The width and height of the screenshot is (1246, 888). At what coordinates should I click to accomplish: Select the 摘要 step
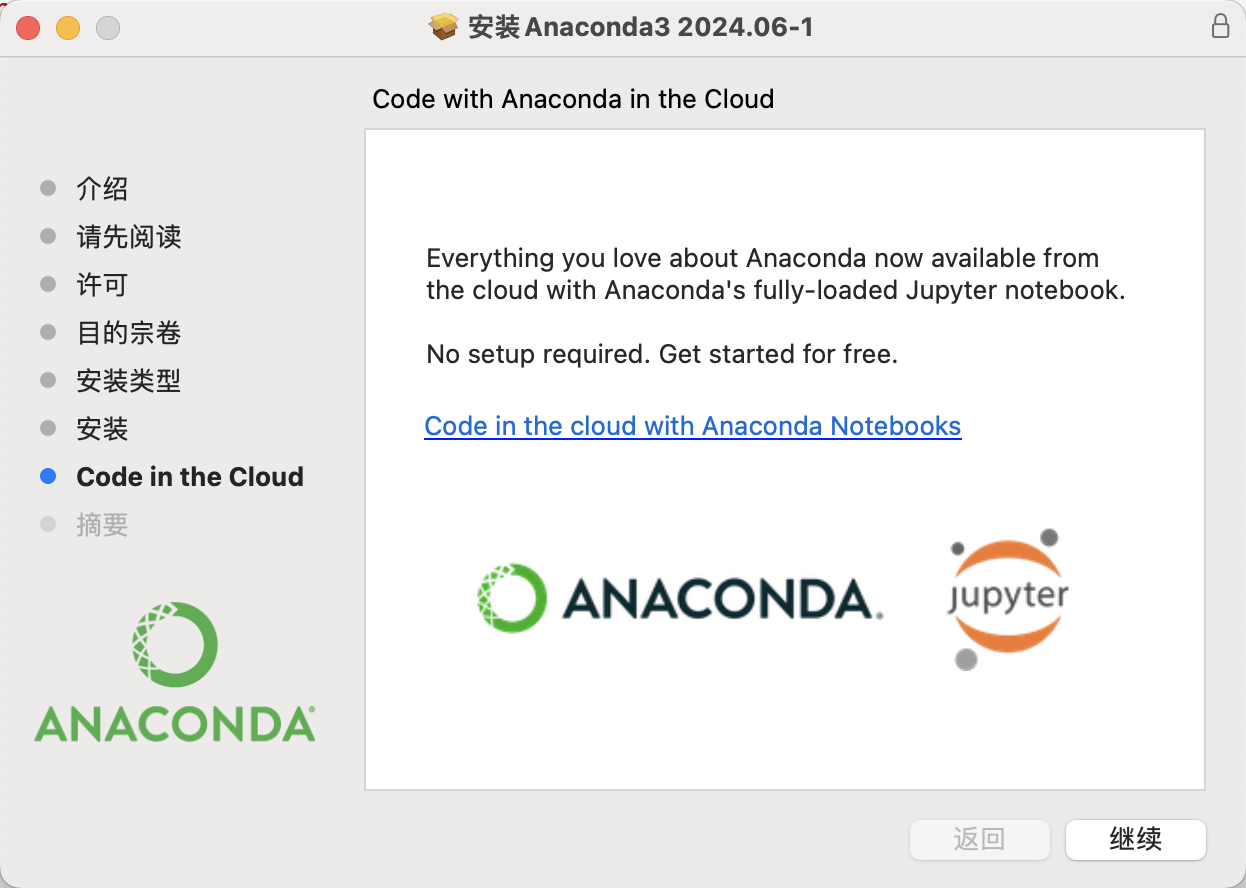[x=102, y=525]
